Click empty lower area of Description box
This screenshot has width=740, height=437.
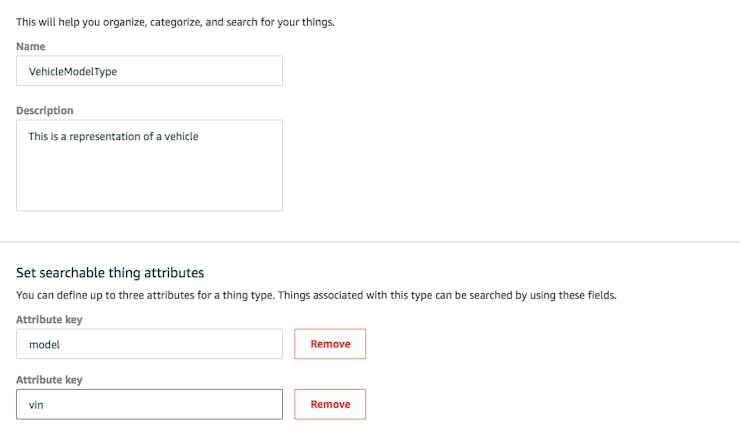click(149, 184)
